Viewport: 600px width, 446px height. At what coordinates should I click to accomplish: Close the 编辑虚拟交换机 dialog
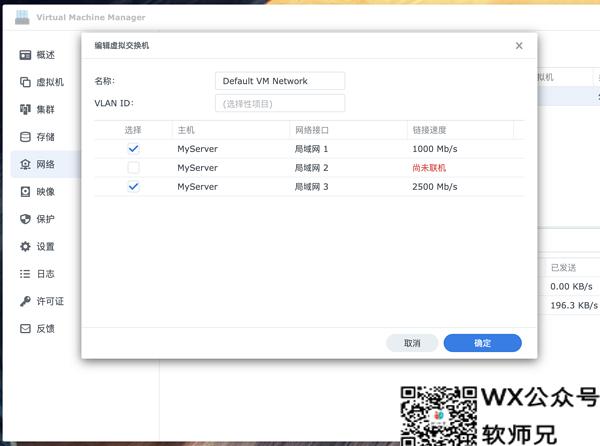(x=519, y=46)
